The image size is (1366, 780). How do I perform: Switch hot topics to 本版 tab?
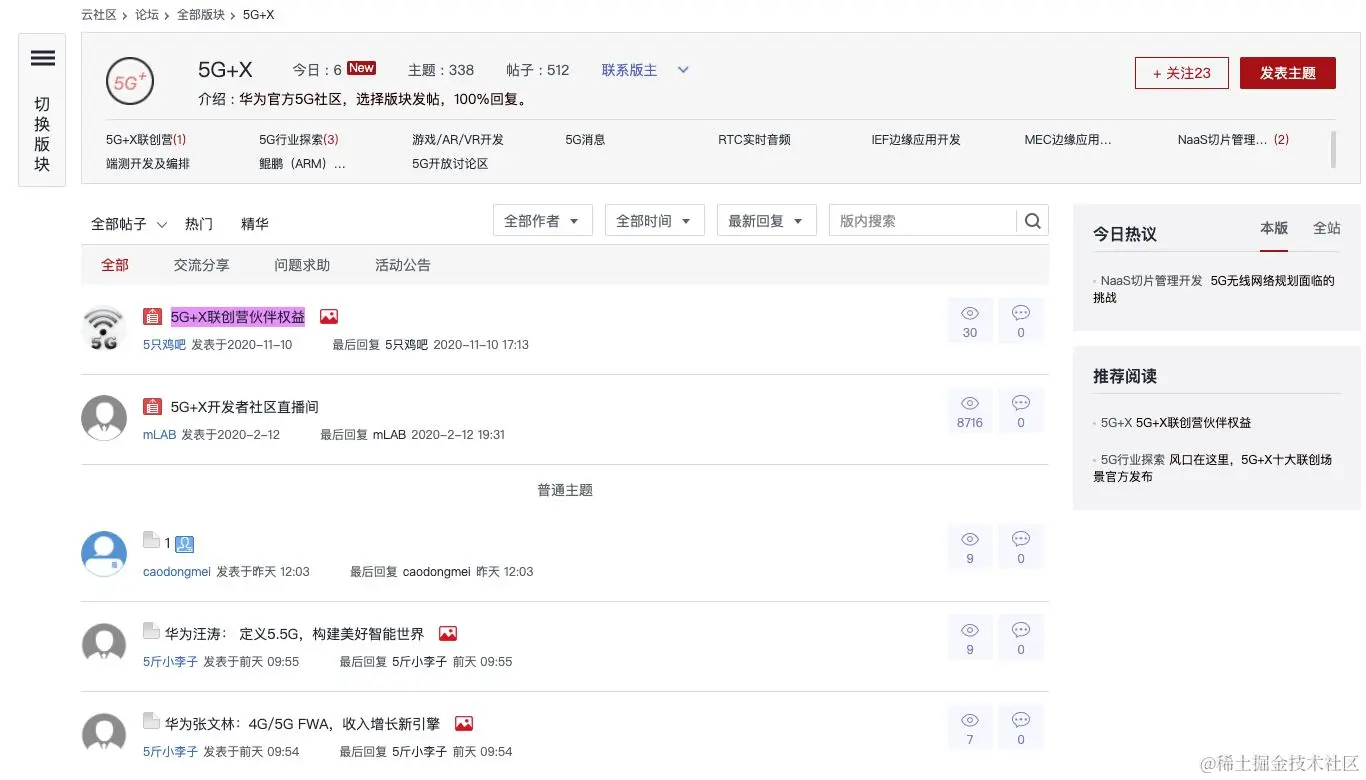[1274, 228]
